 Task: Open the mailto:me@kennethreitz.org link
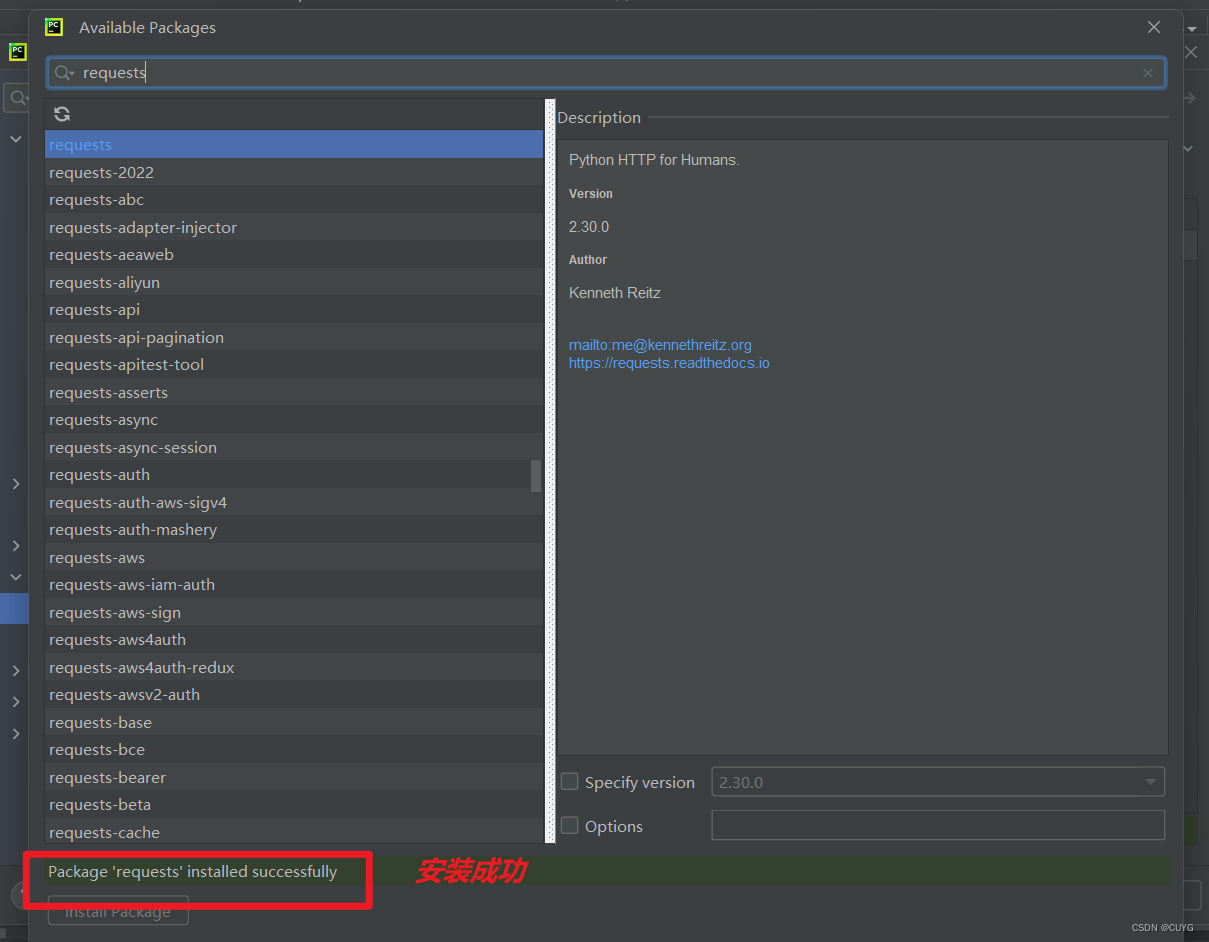point(660,345)
